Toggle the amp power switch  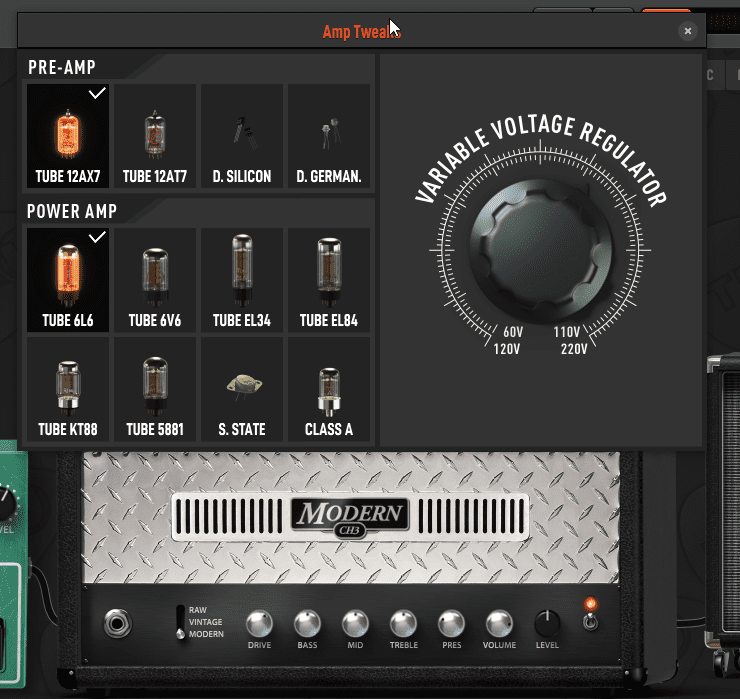pos(592,620)
